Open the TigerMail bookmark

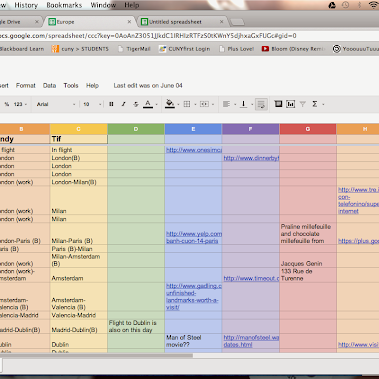click(x=135, y=49)
